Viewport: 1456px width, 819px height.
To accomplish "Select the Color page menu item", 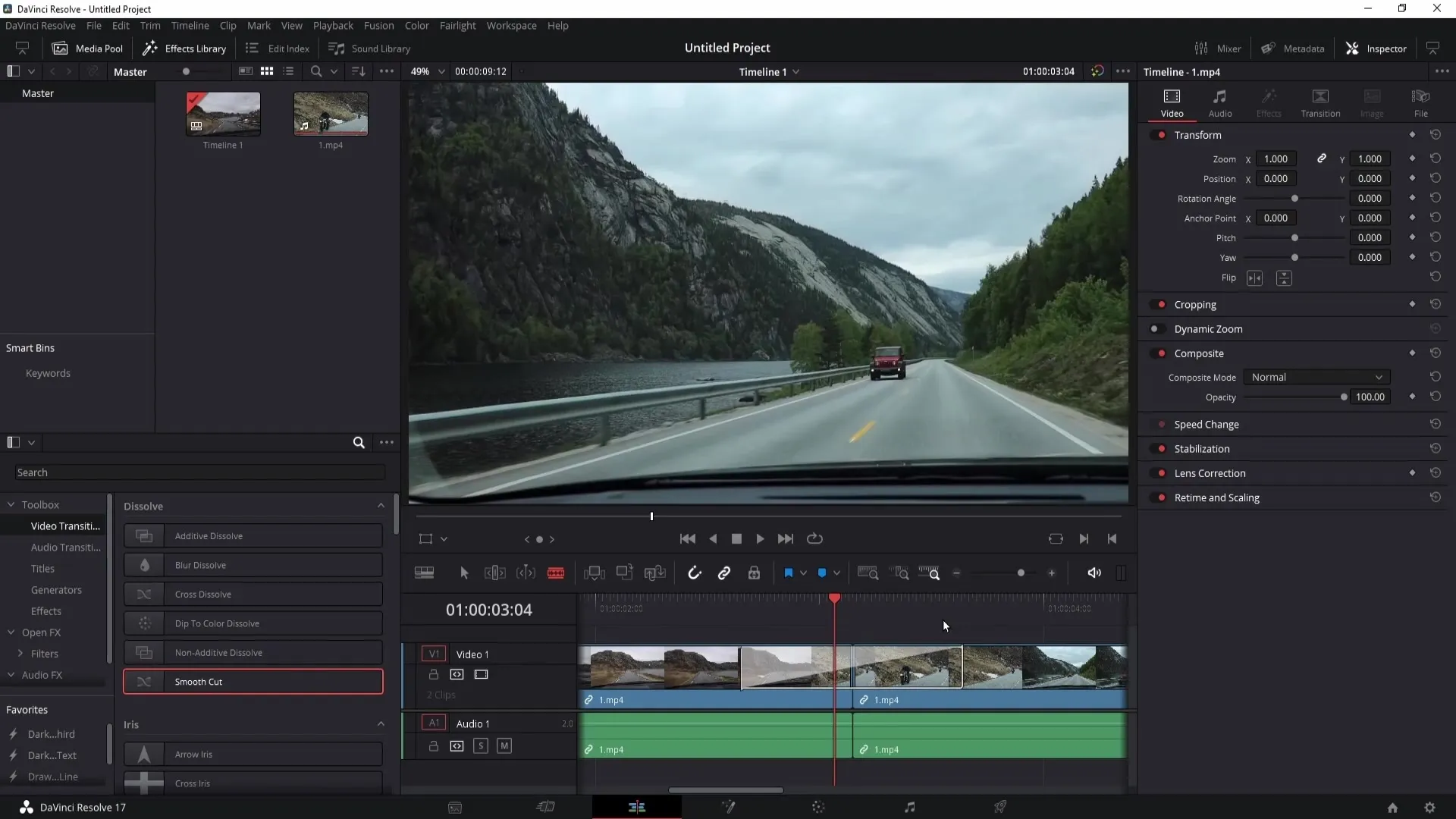I will click(x=818, y=807).
